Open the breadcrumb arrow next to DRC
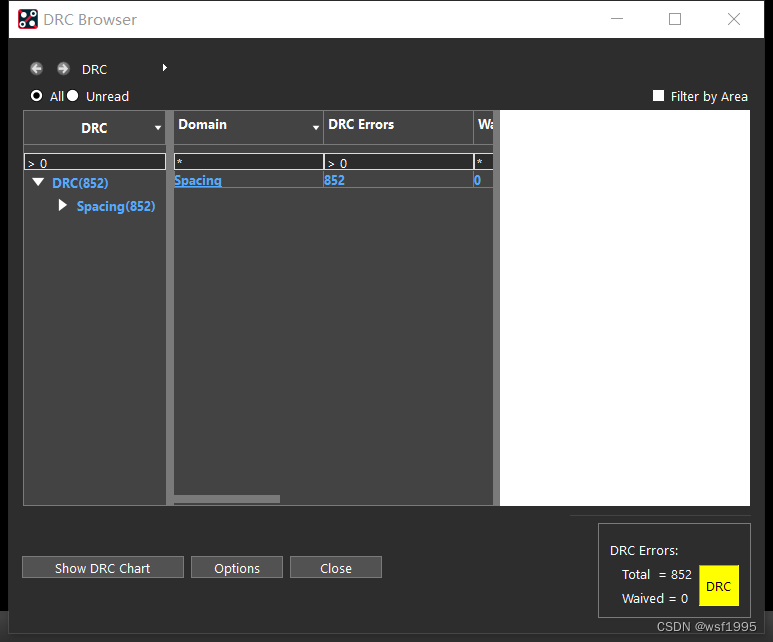Image resolution: width=773 pixels, height=642 pixels. click(x=165, y=68)
